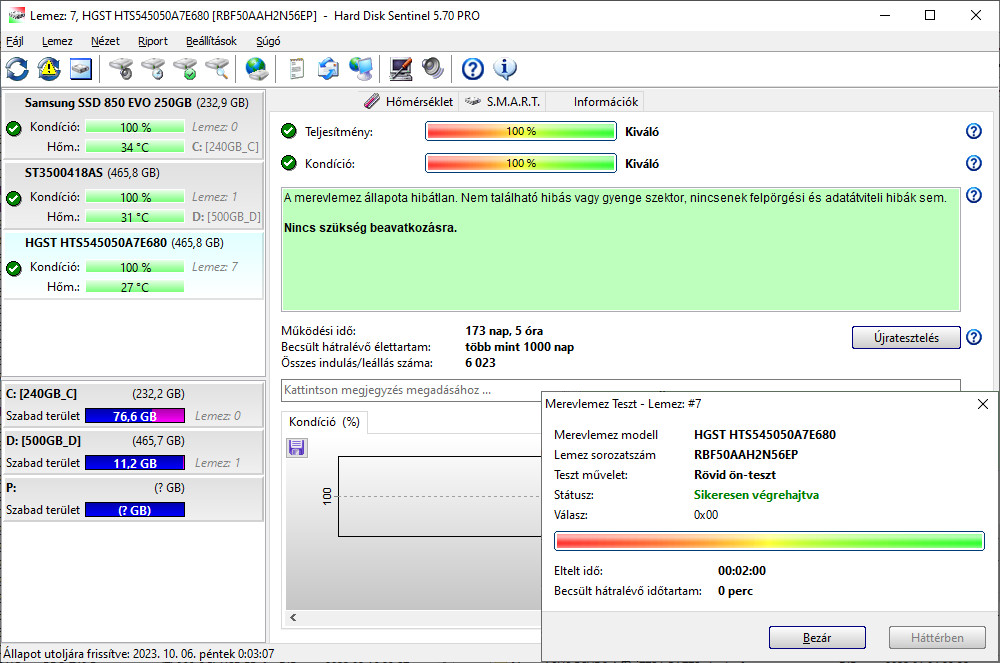The image size is (1000, 663).
Task: Select the Kondíció (%) graph tab
Action: [x=324, y=422]
